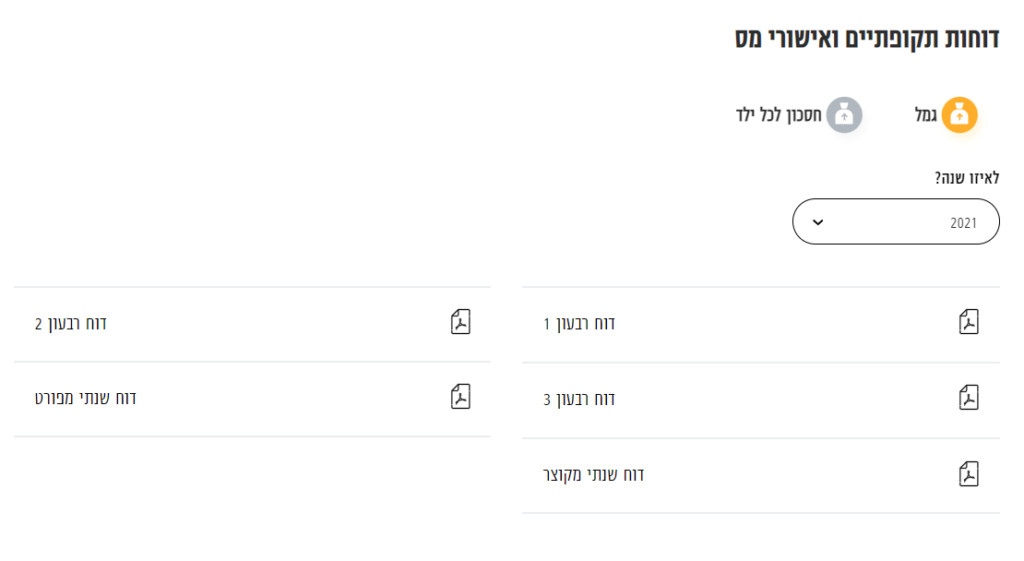
Task: Select the gray חסכון לכל ילד icon
Action: pyautogui.click(x=844, y=115)
